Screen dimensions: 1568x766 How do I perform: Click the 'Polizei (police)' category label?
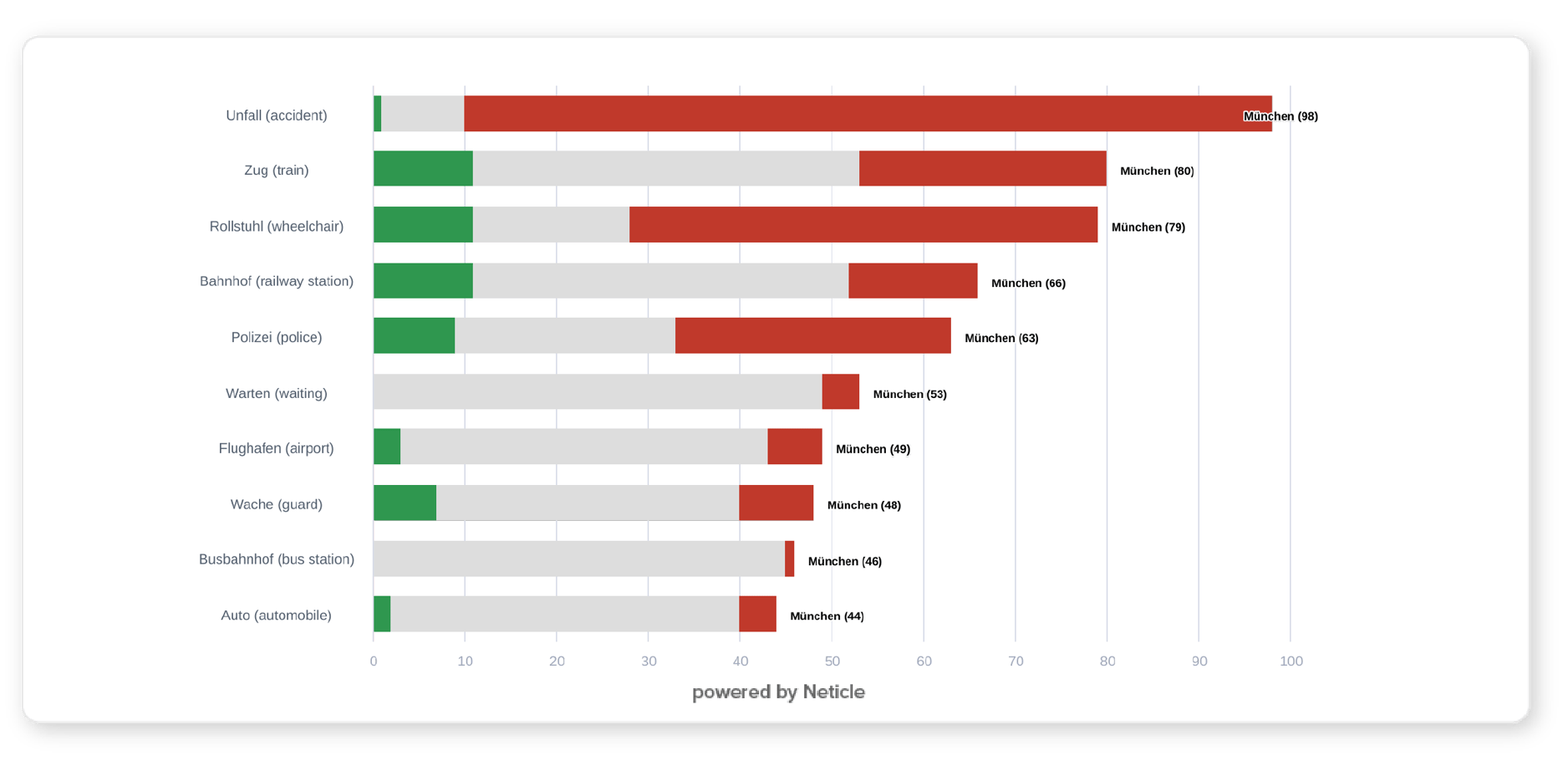click(x=276, y=338)
